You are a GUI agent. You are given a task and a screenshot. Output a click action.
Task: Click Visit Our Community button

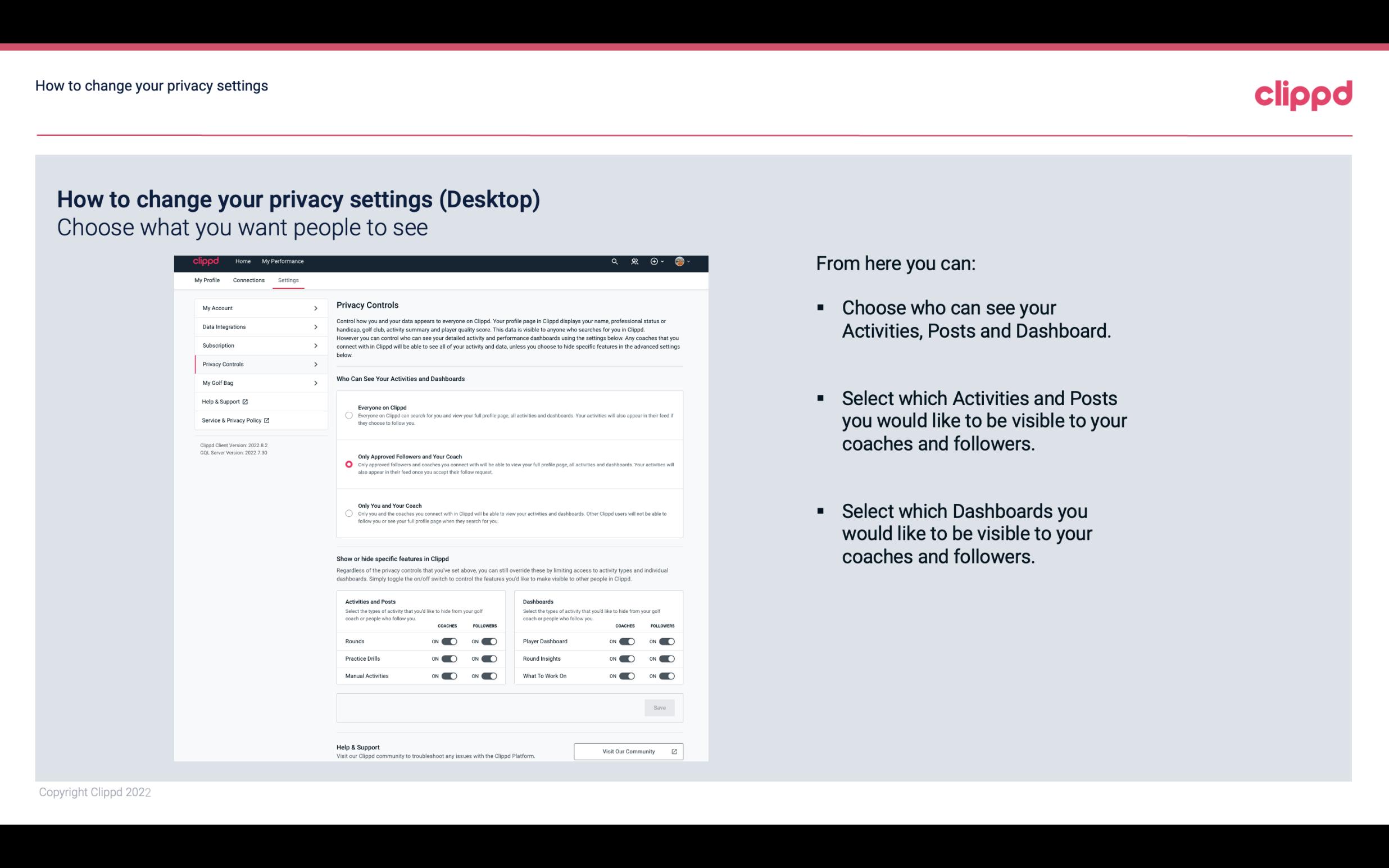point(627,751)
